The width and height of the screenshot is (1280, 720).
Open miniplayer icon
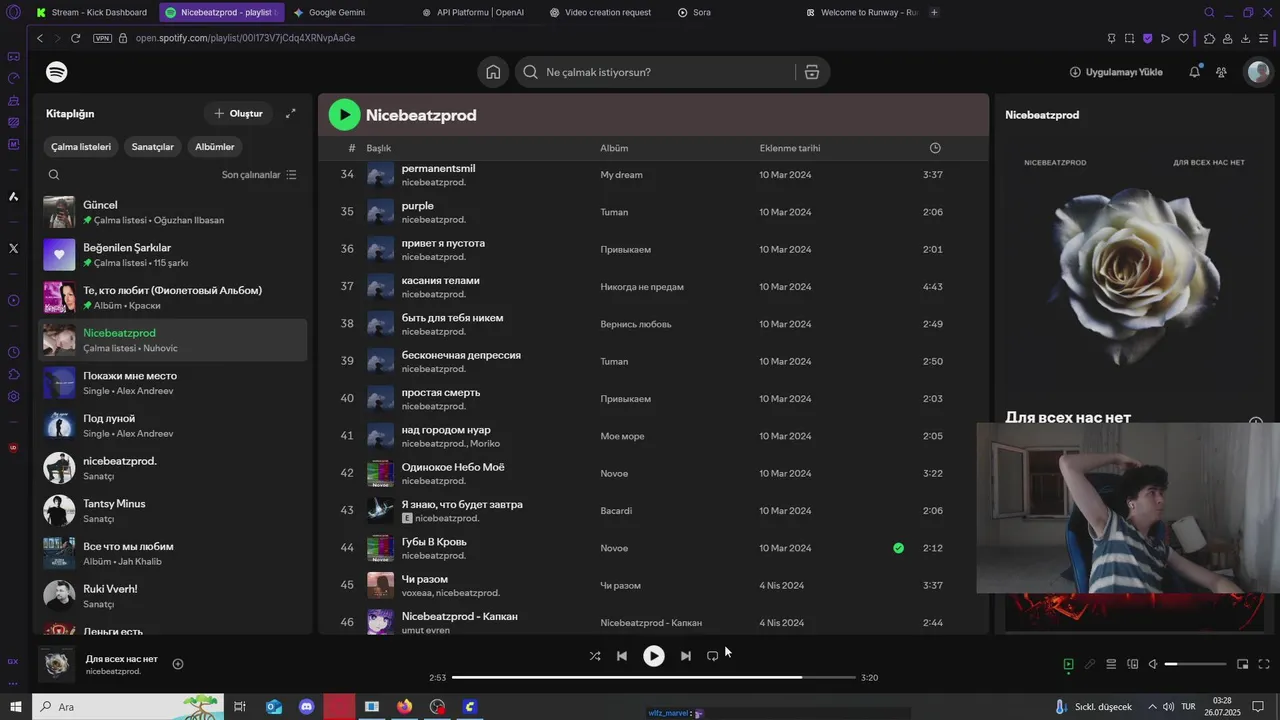tap(1243, 664)
